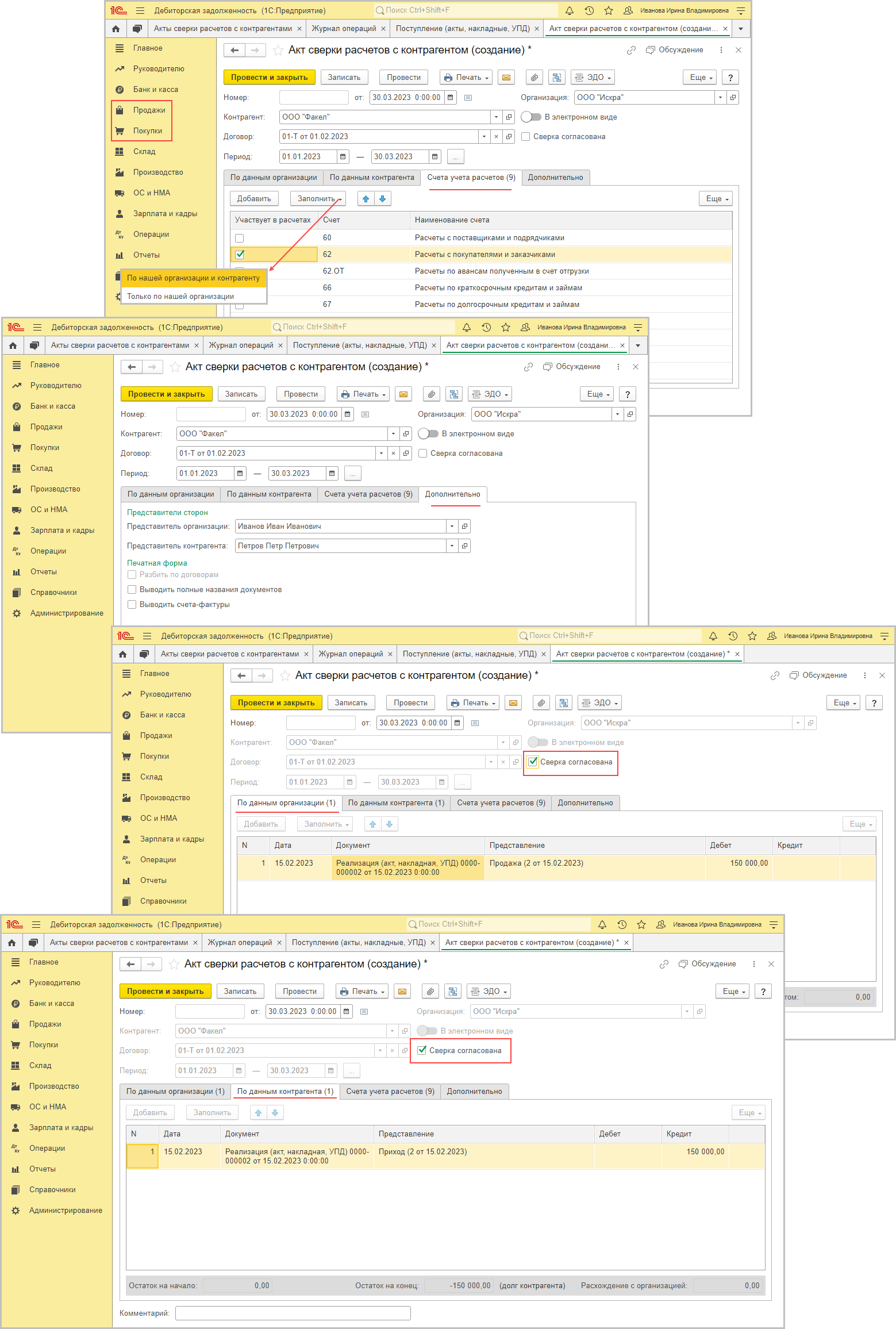Enable Выводить полные названия документов checkbox

click(132, 590)
